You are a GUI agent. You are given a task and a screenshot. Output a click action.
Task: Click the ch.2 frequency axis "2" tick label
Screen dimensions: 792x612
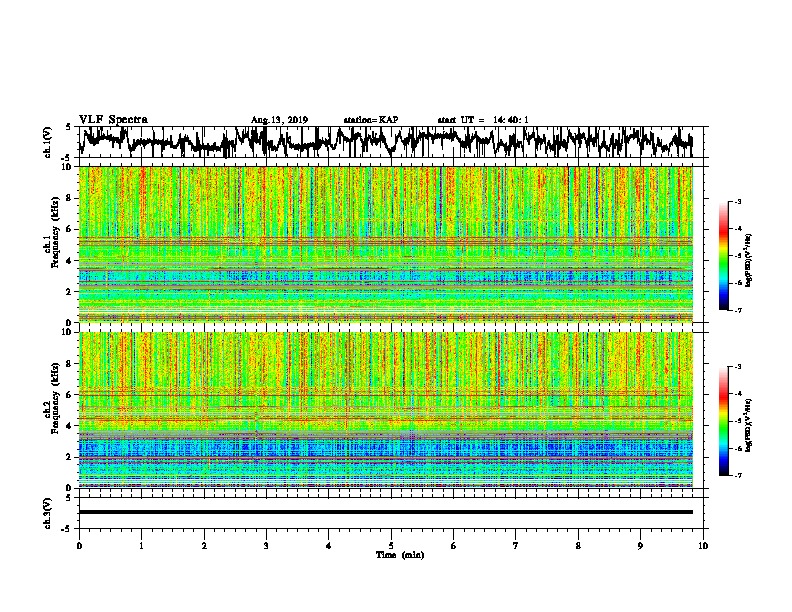70,457
